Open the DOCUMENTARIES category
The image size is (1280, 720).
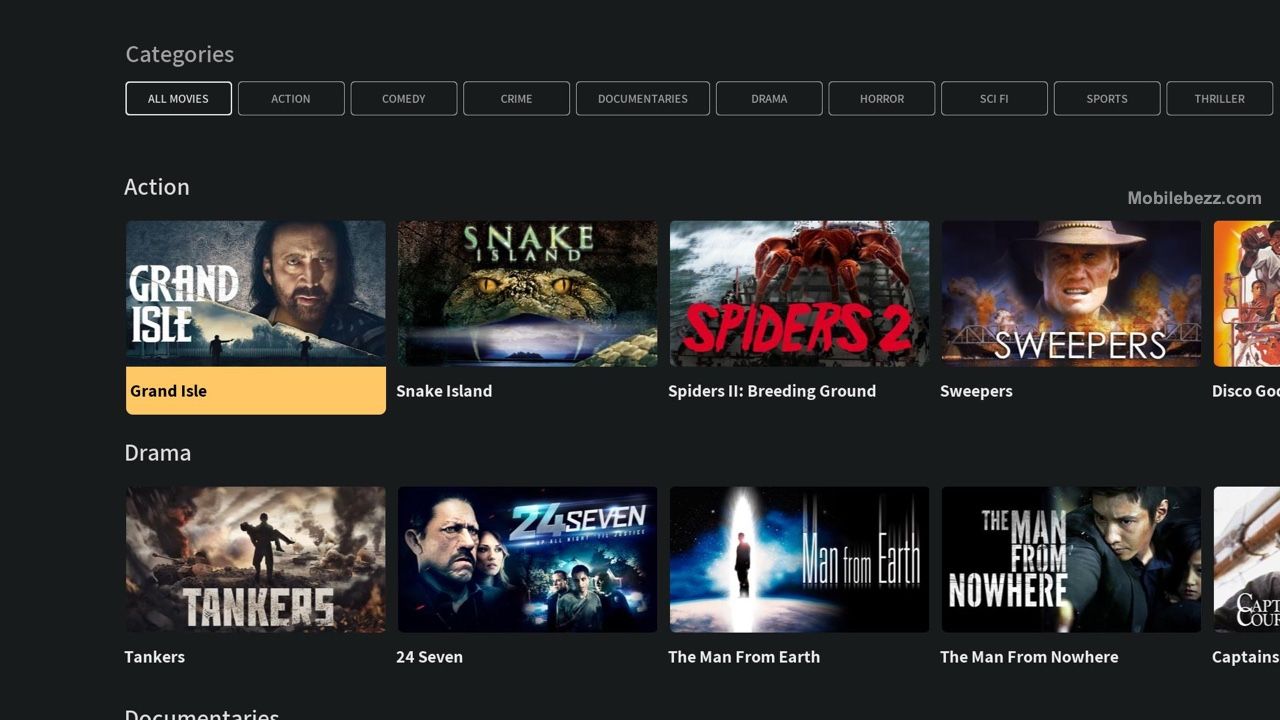[643, 99]
